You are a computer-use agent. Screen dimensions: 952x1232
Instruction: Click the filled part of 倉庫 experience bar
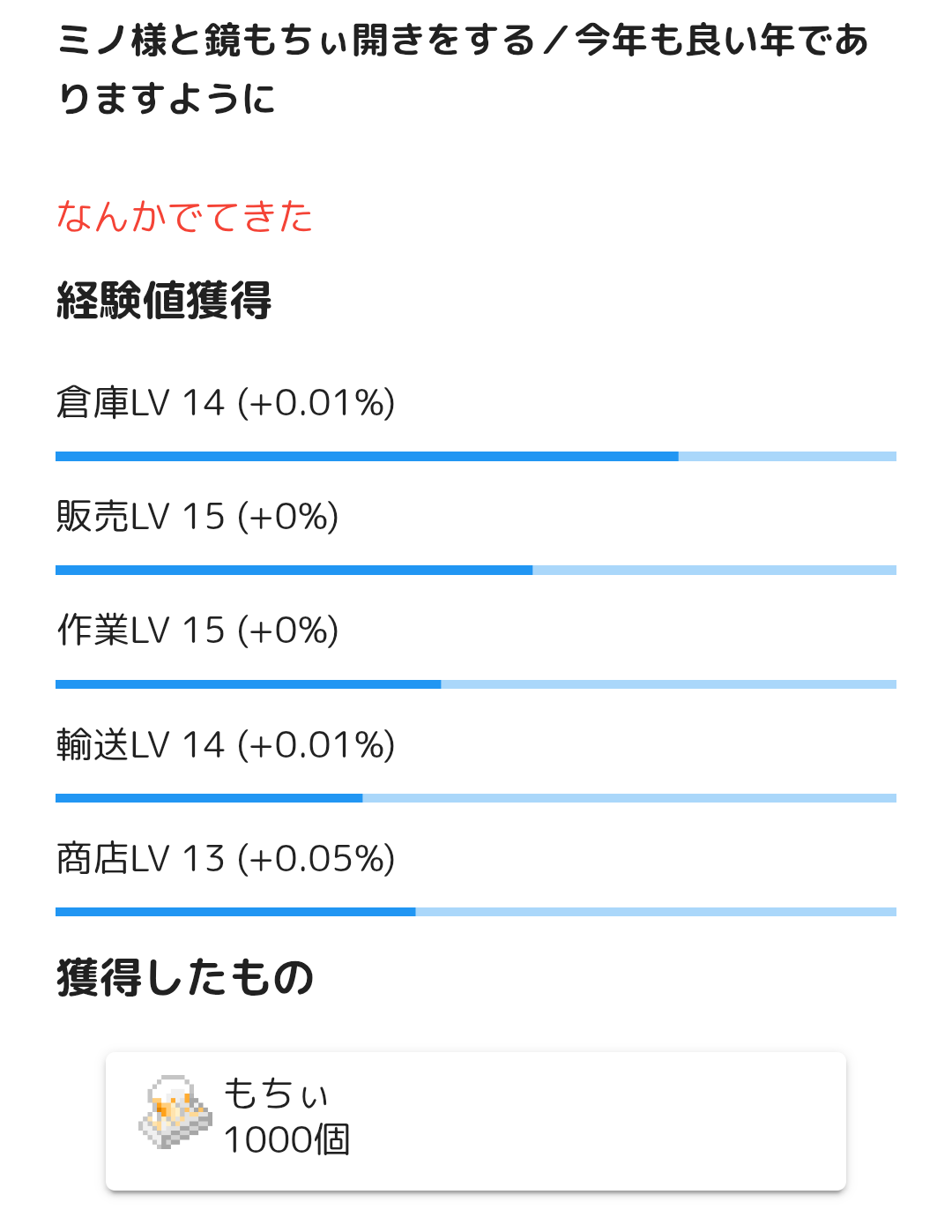(x=367, y=457)
